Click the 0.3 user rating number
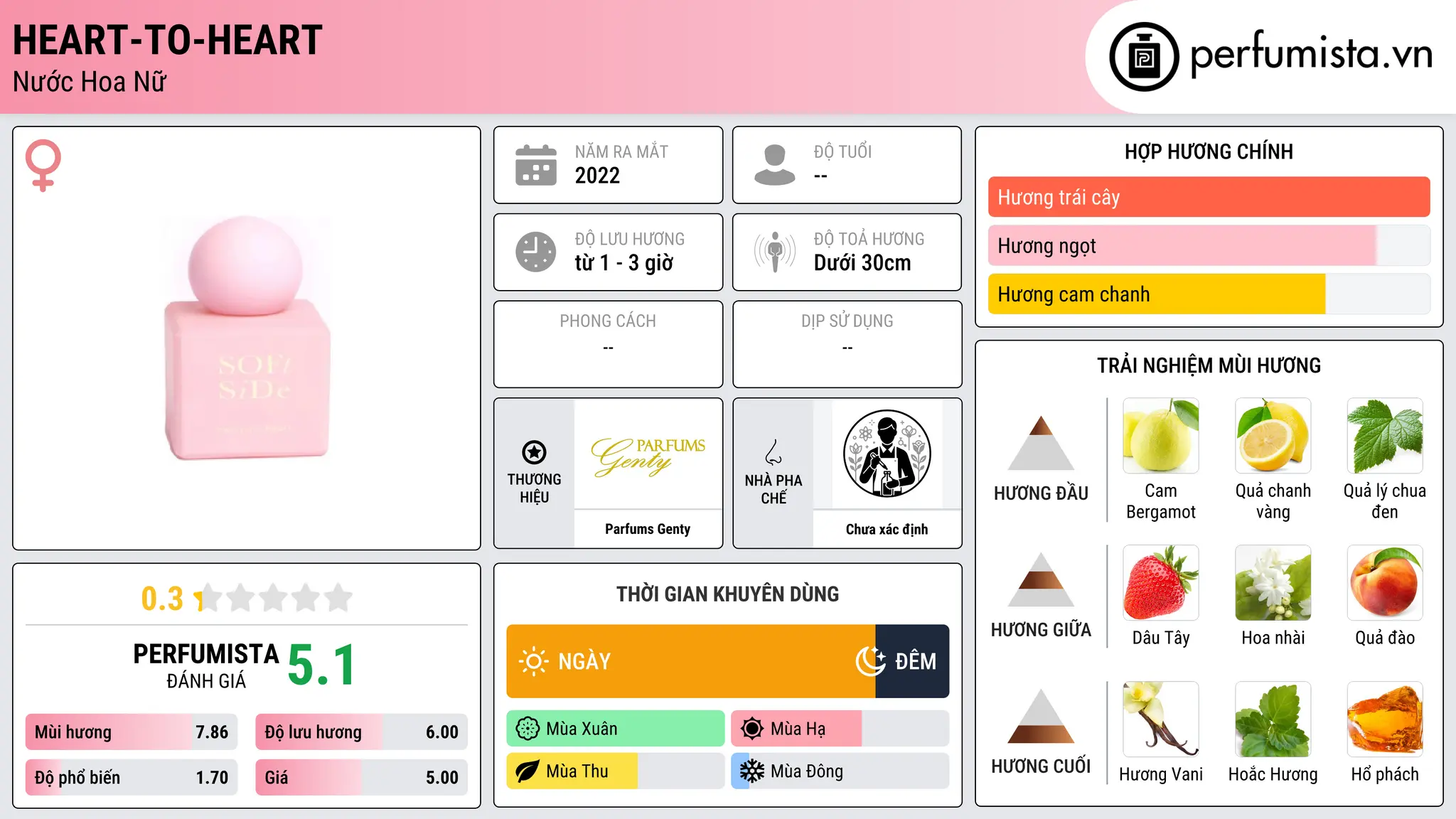 click(162, 599)
